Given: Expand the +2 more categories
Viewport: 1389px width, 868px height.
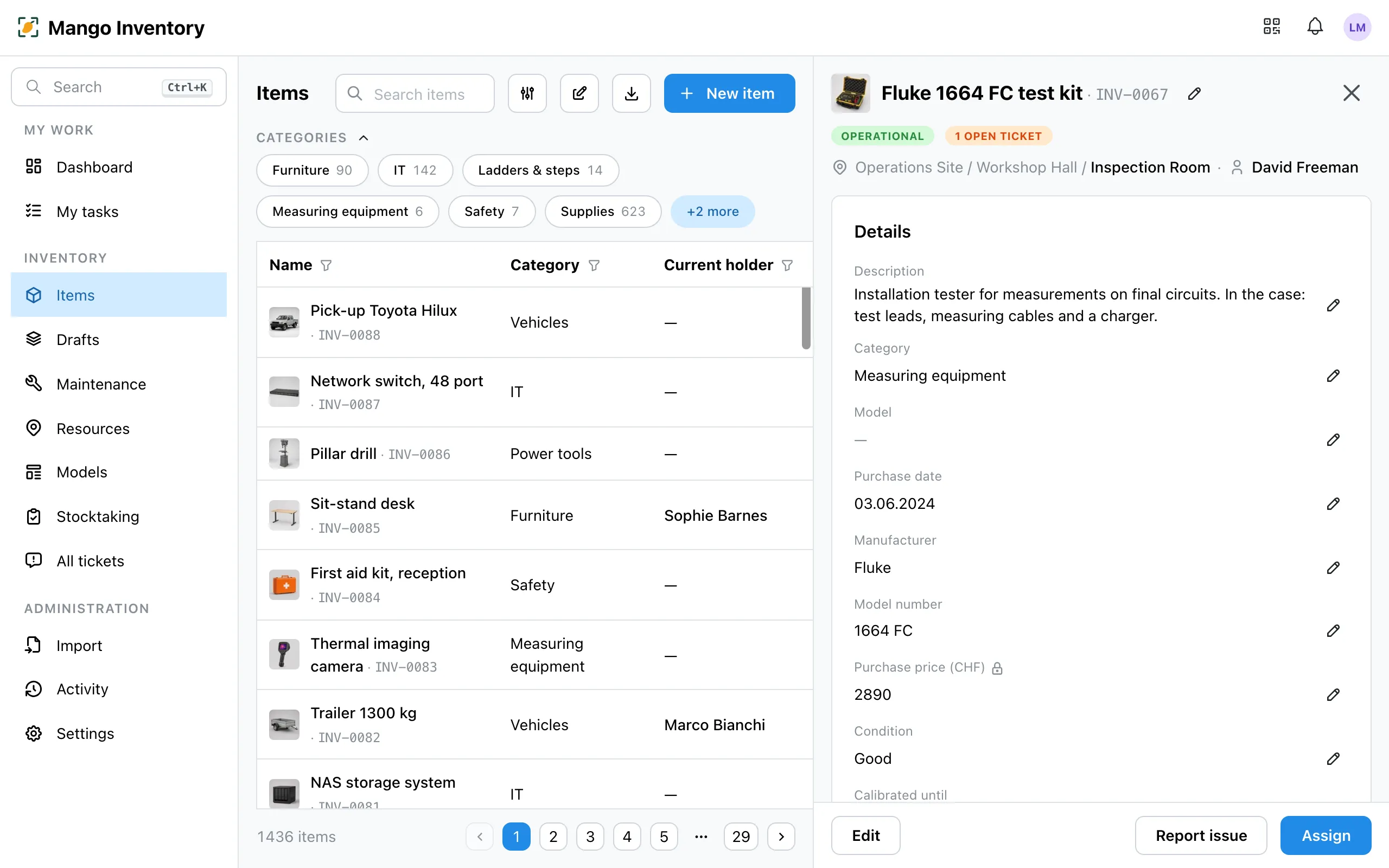Looking at the screenshot, I should (712, 211).
